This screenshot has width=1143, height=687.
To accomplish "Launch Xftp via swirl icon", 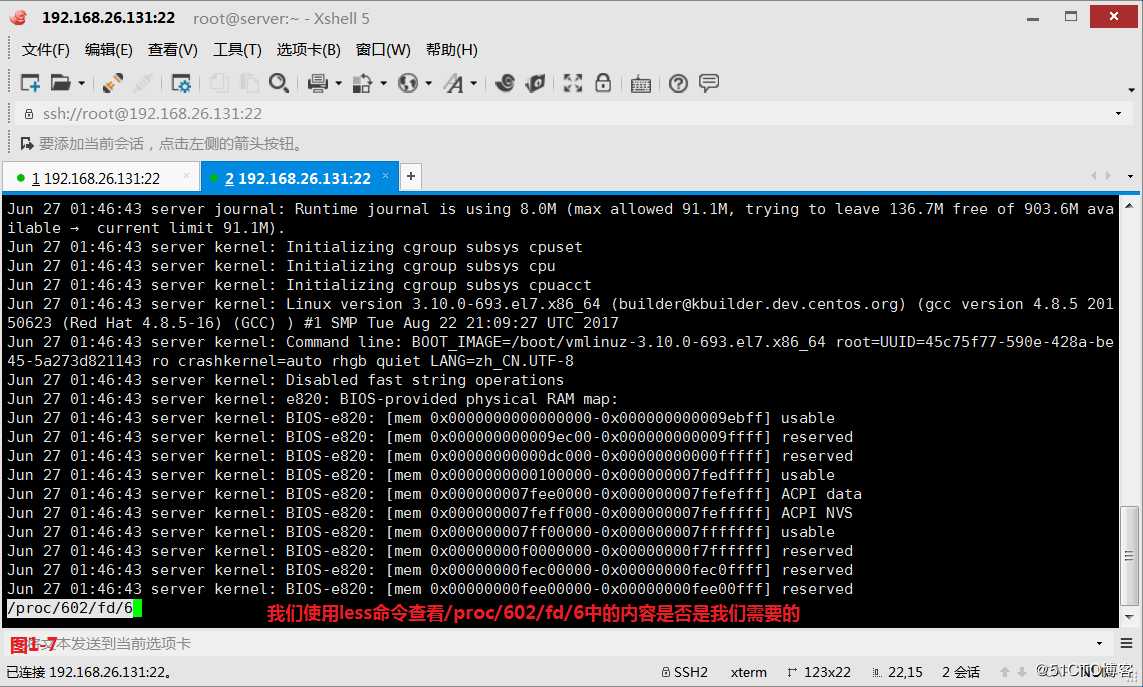I will pyautogui.click(x=504, y=83).
